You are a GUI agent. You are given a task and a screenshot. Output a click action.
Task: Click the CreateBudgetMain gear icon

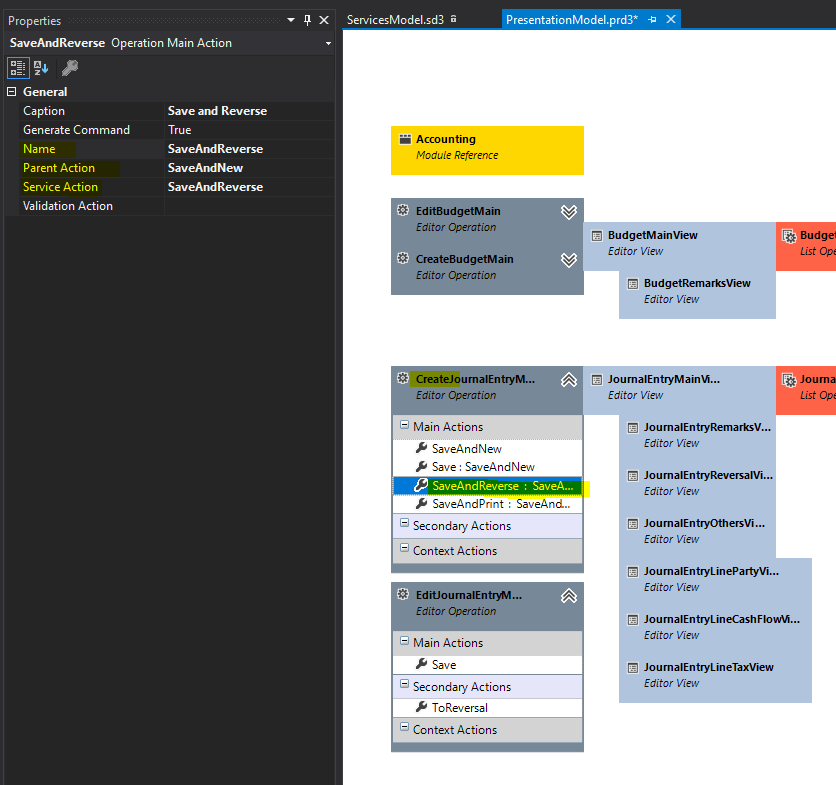(403, 258)
